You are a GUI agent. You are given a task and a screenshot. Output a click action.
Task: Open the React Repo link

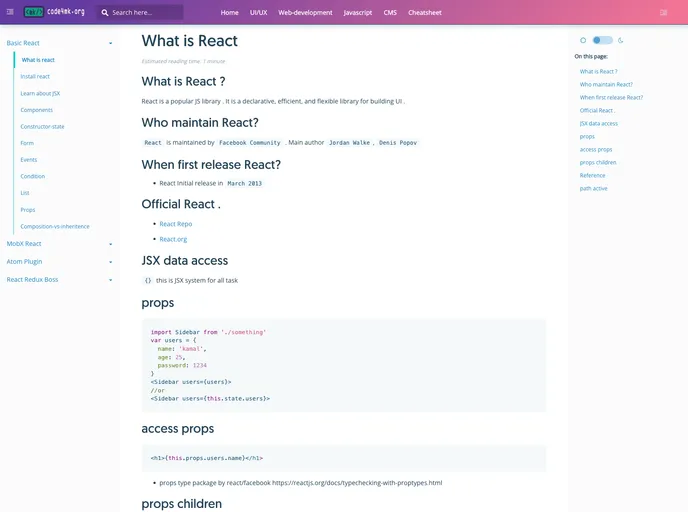point(175,224)
